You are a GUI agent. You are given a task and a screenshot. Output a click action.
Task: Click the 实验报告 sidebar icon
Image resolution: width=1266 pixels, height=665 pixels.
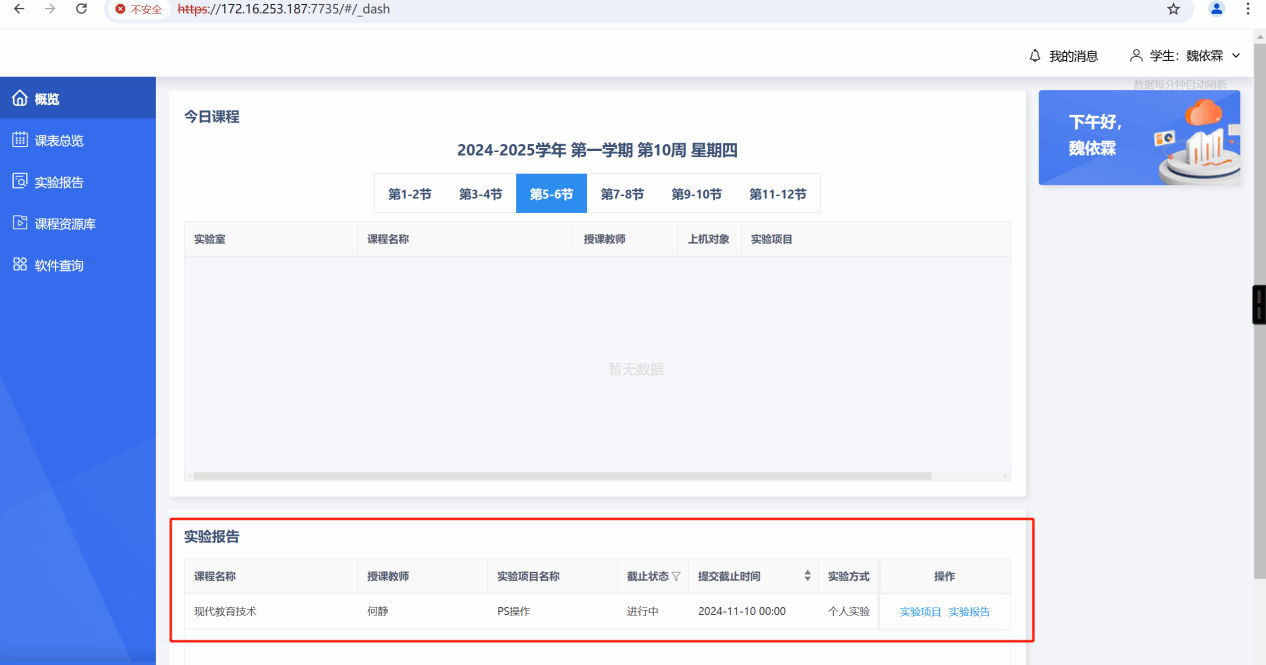tap(20, 182)
